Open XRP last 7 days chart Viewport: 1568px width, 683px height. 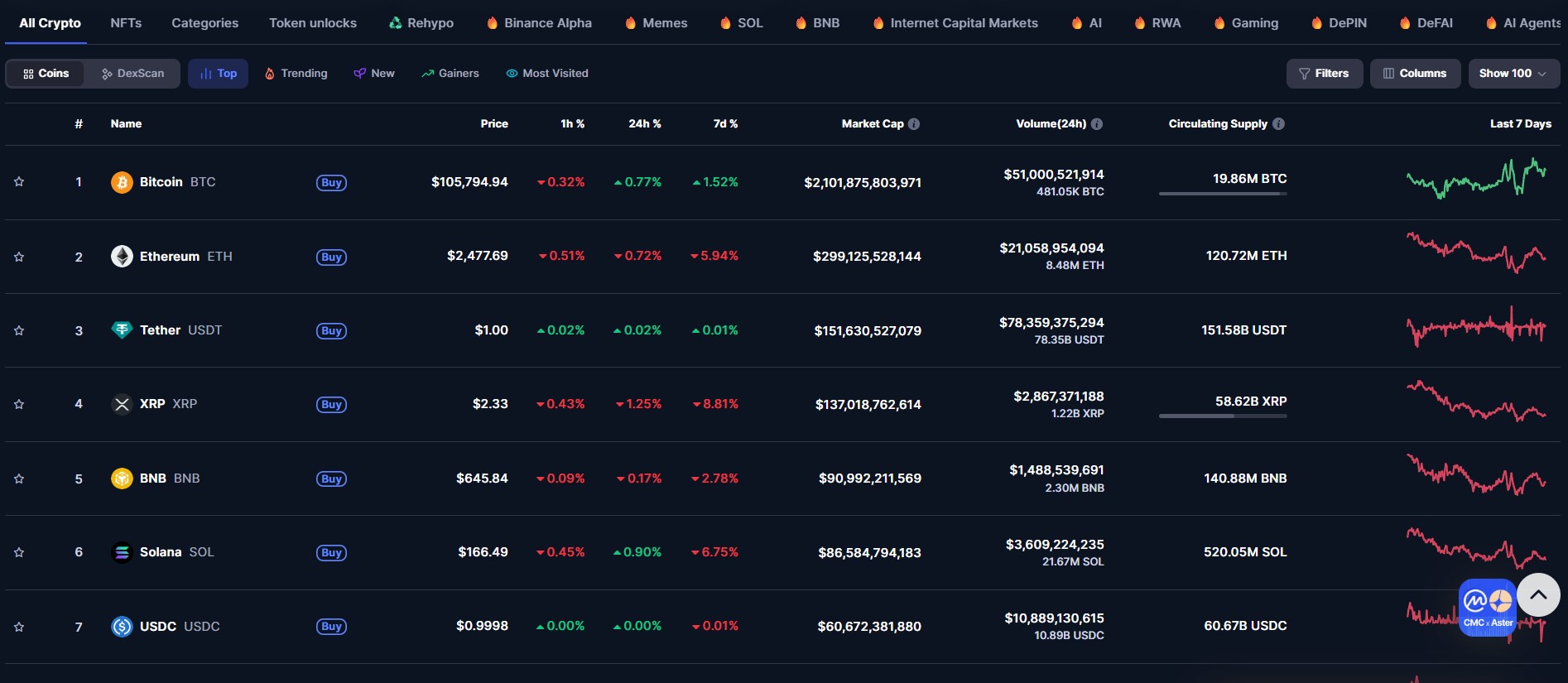pos(1476,401)
